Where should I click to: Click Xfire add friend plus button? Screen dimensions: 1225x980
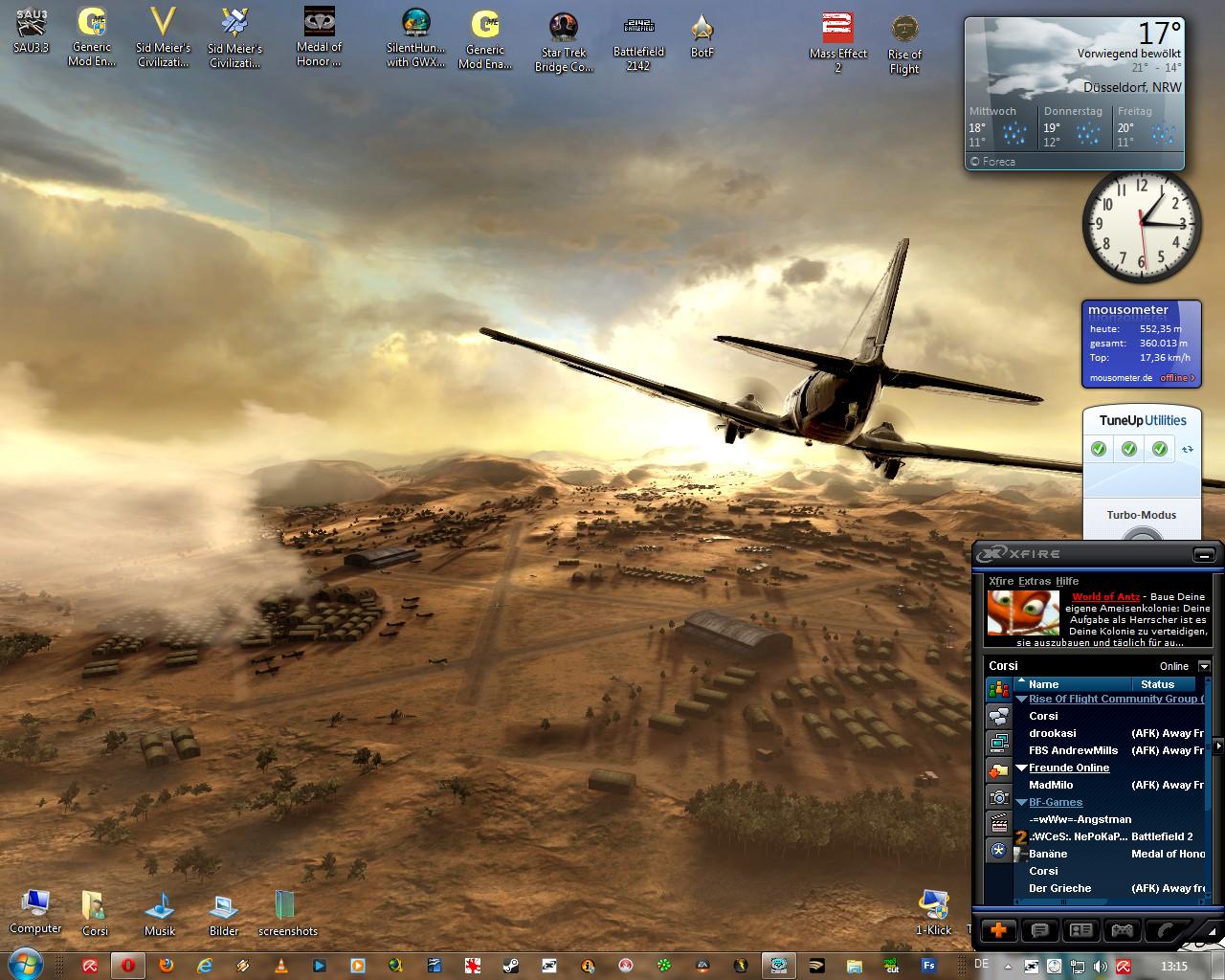click(999, 929)
